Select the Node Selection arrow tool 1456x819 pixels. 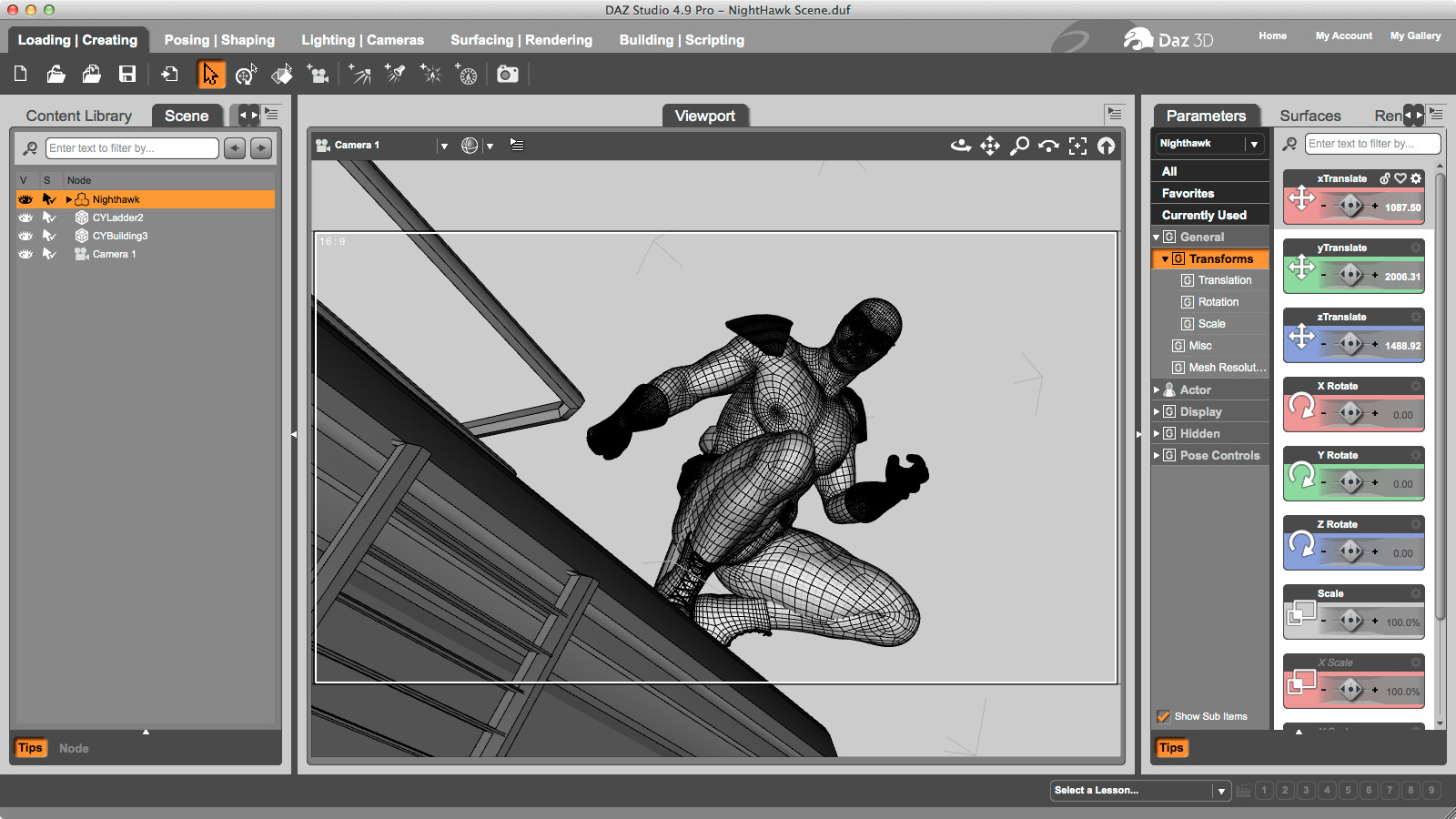point(210,74)
